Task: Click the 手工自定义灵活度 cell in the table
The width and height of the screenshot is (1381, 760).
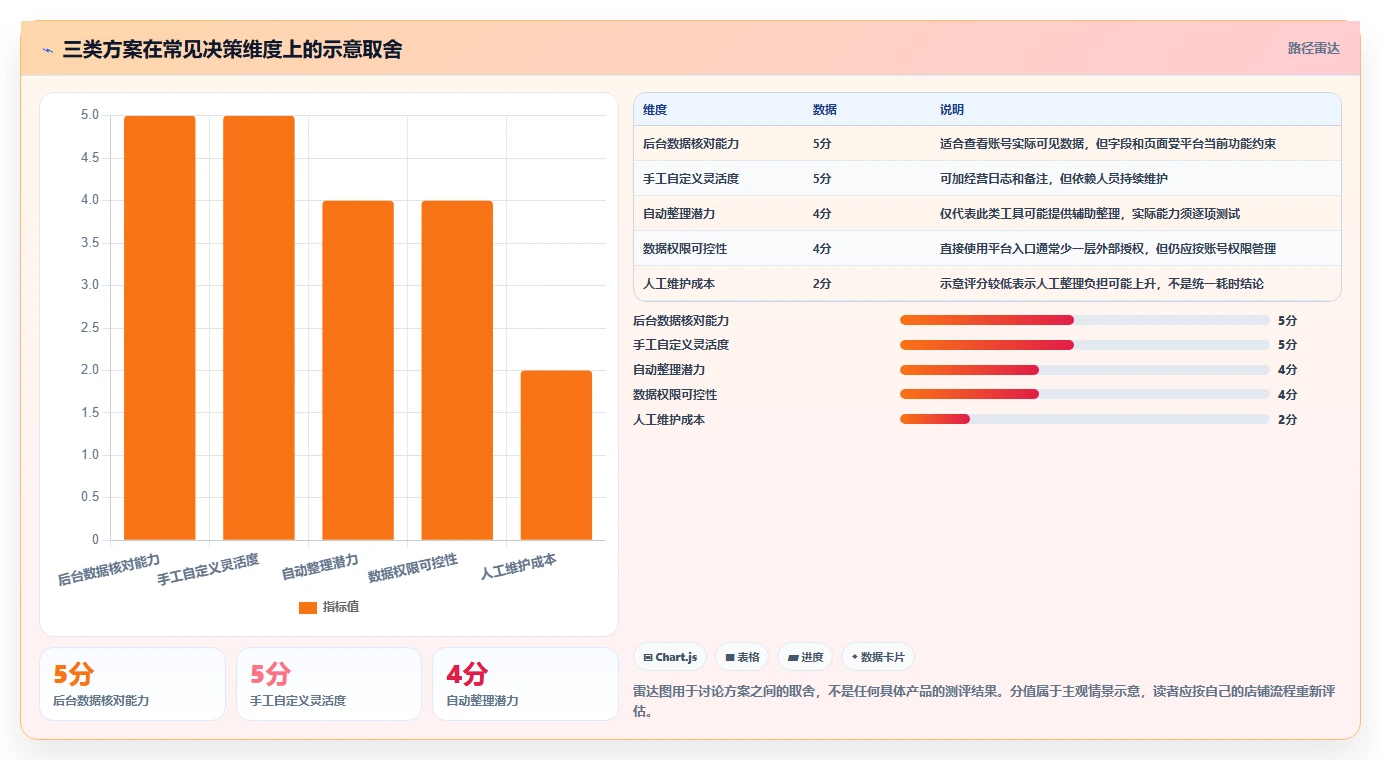Action: [x=691, y=179]
